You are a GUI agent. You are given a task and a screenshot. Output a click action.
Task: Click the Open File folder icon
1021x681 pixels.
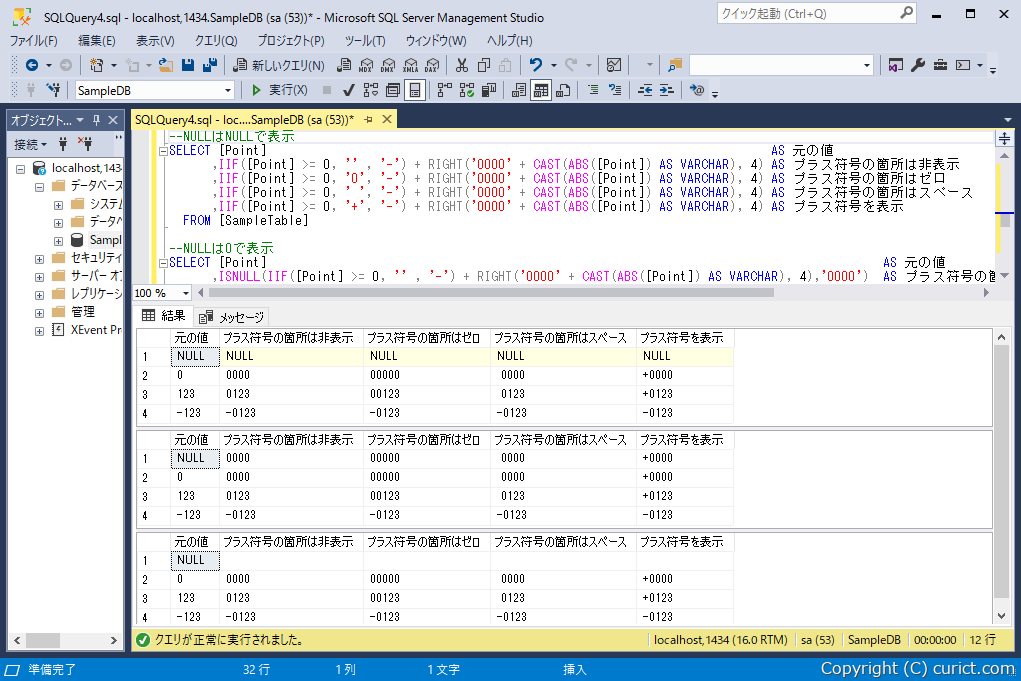(x=165, y=65)
